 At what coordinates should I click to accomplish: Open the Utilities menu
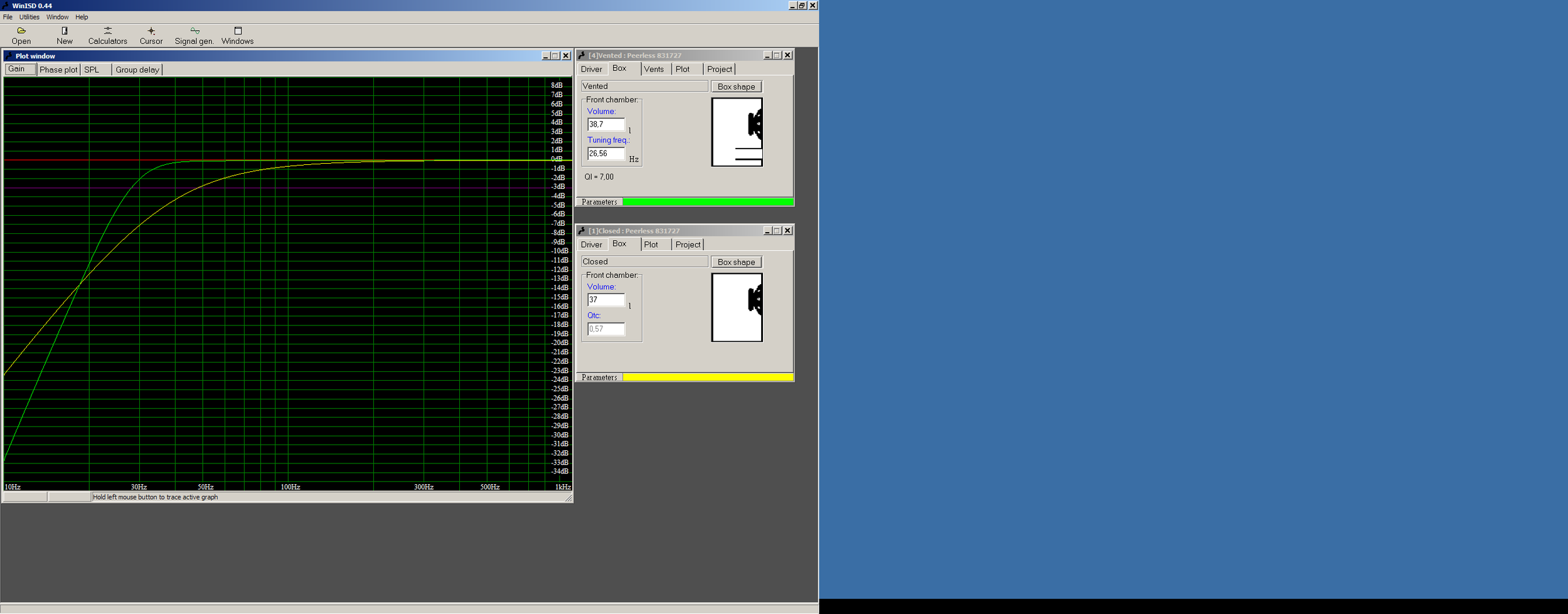[29, 17]
